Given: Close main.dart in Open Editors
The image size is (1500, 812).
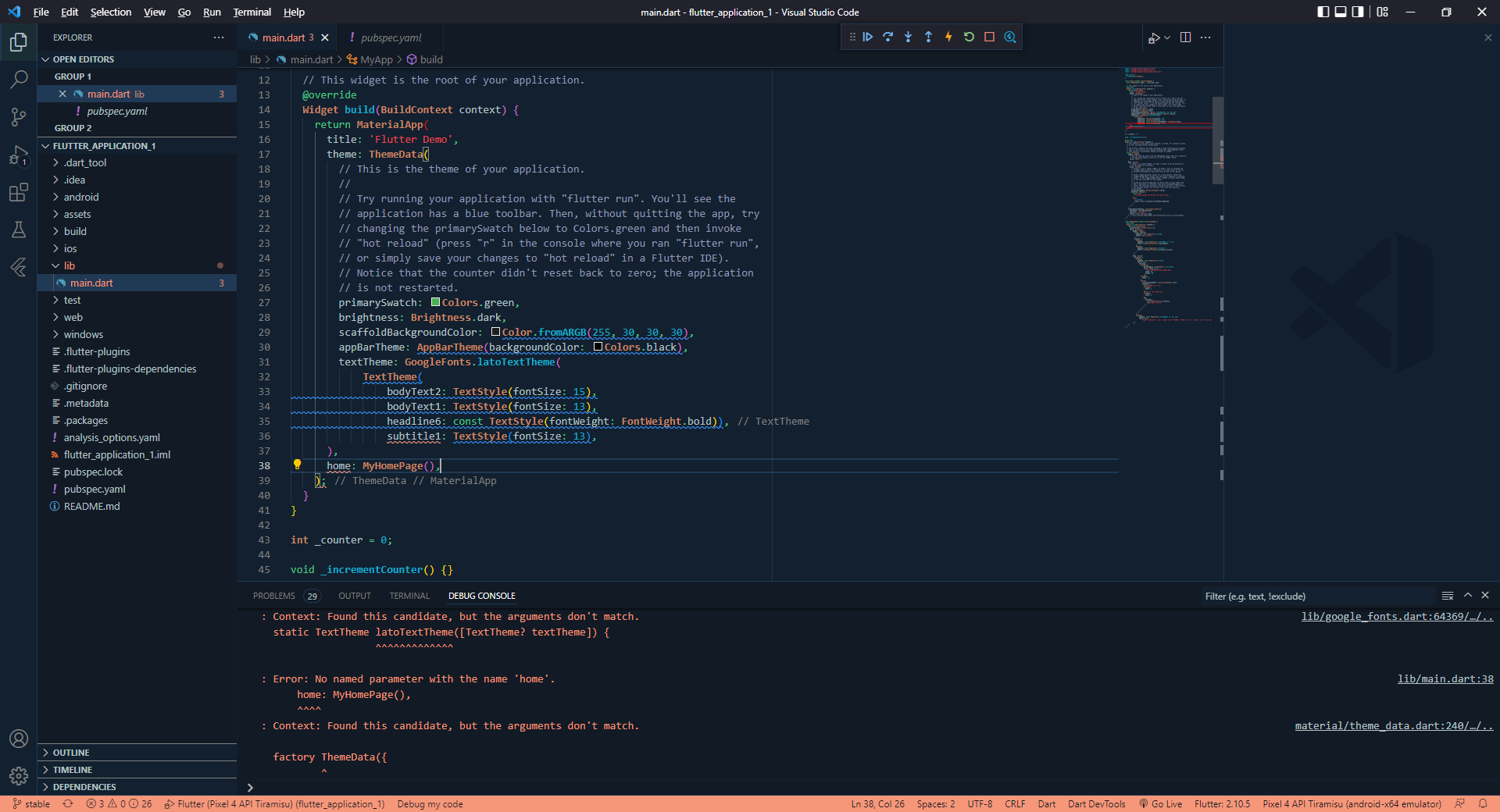Looking at the screenshot, I should (62, 94).
